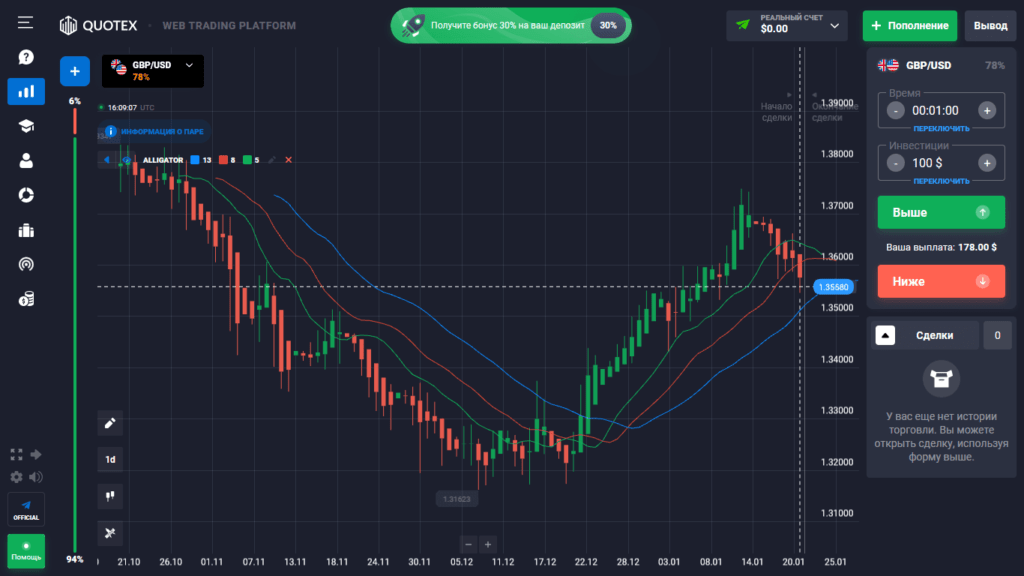Open the hamburger menu at top left
This screenshot has width=1024, height=576.
tap(25, 22)
